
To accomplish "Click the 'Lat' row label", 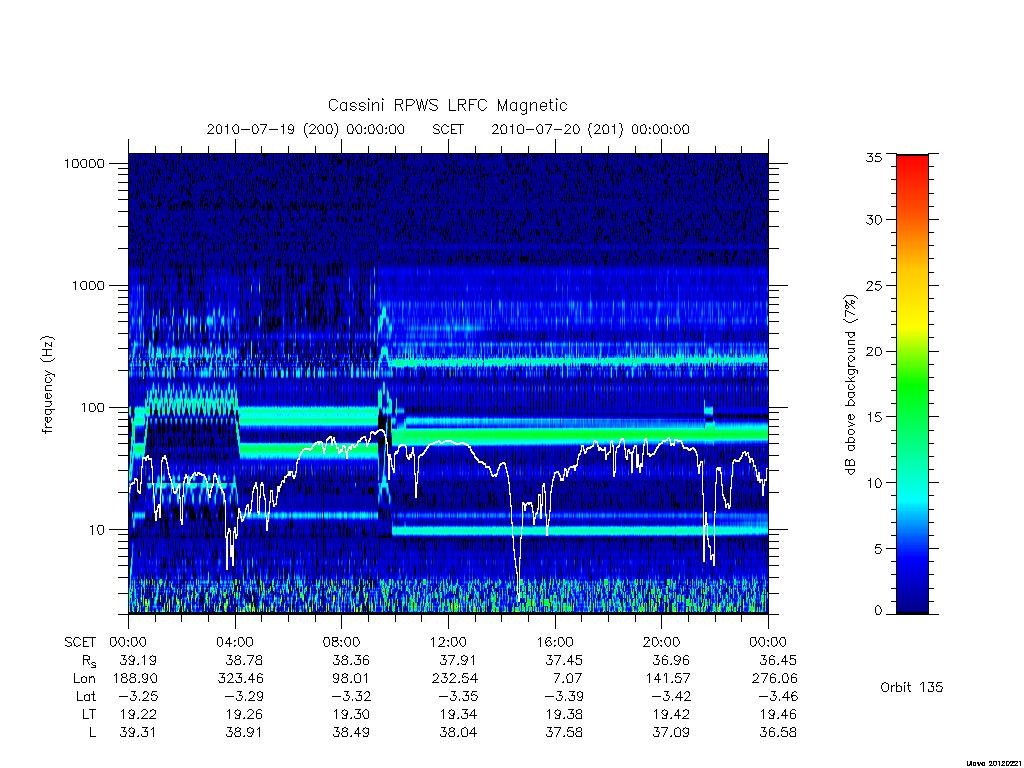I will (x=86, y=697).
